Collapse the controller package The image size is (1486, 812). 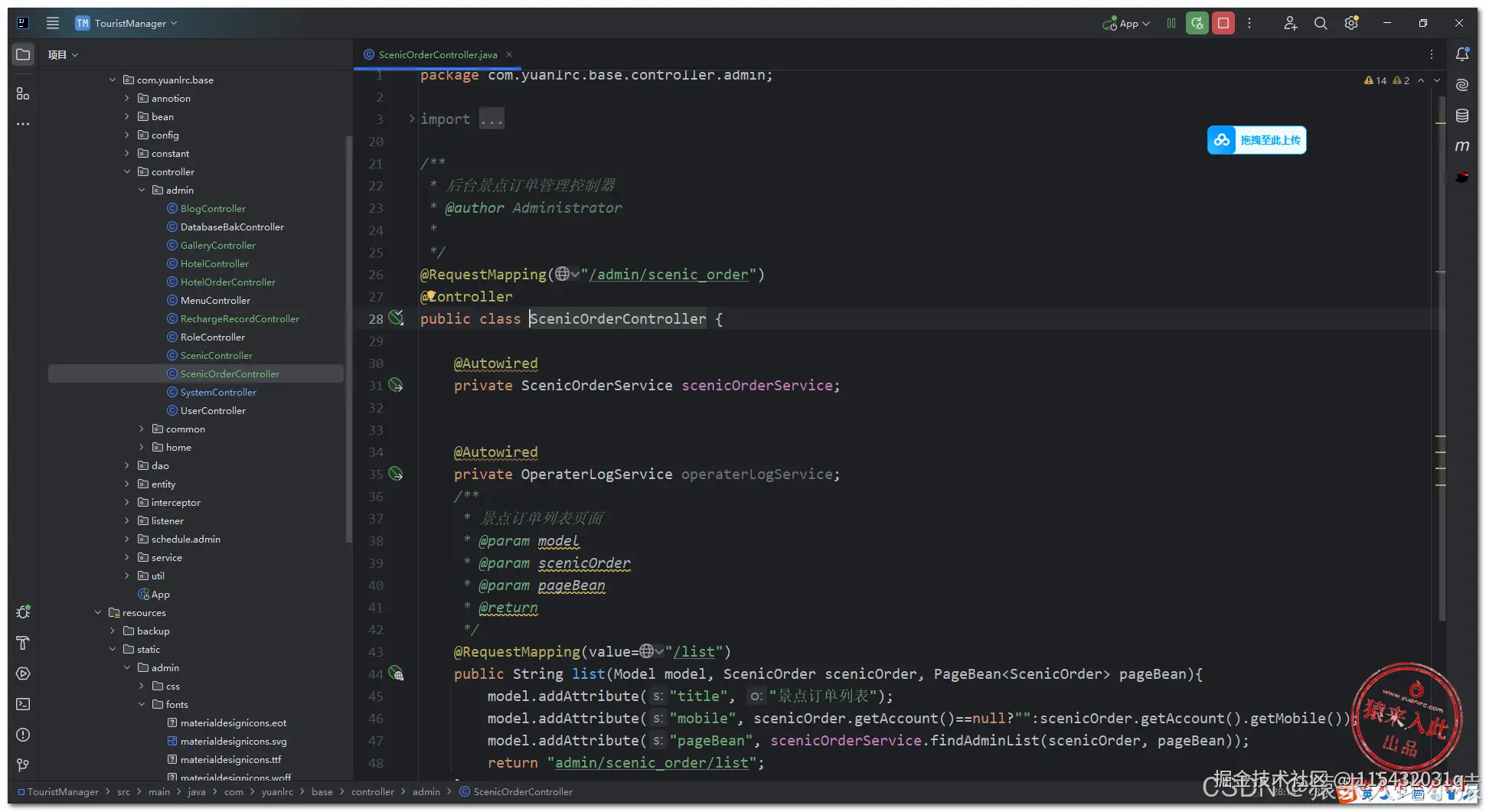pos(127,171)
